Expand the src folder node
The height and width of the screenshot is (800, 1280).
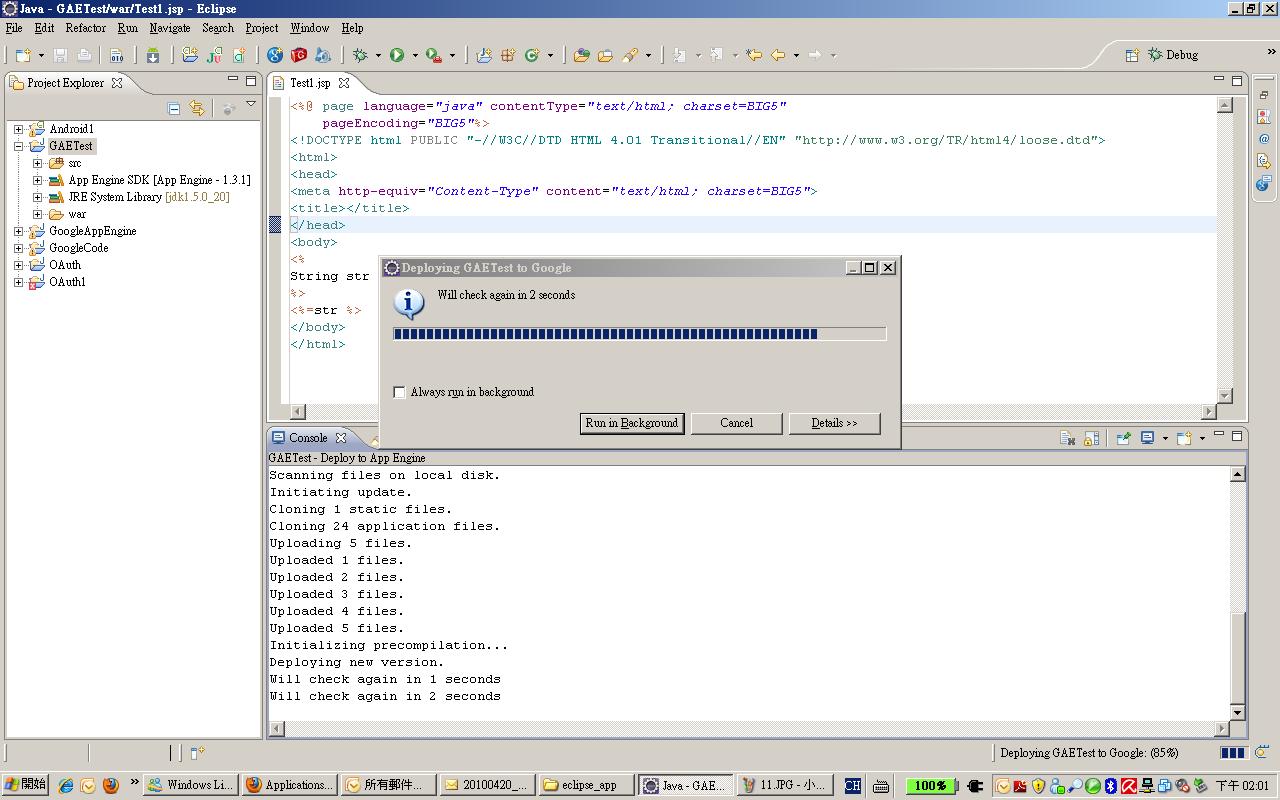[x=37, y=163]
